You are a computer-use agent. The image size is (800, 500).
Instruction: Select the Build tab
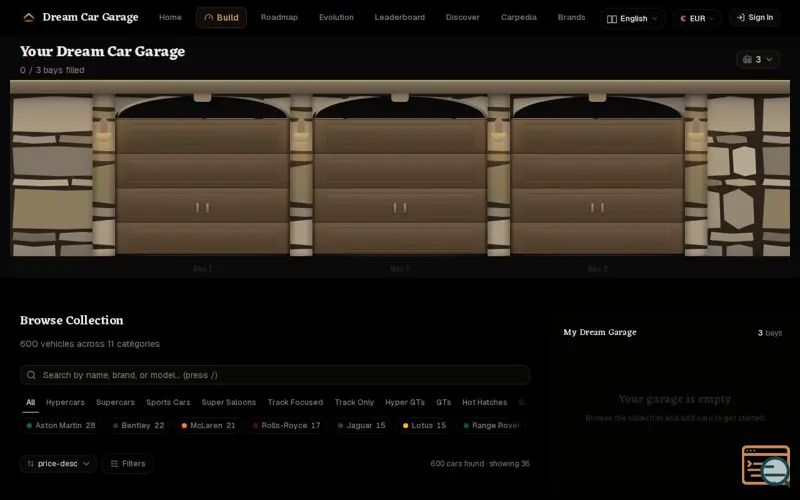click(221, 17)
